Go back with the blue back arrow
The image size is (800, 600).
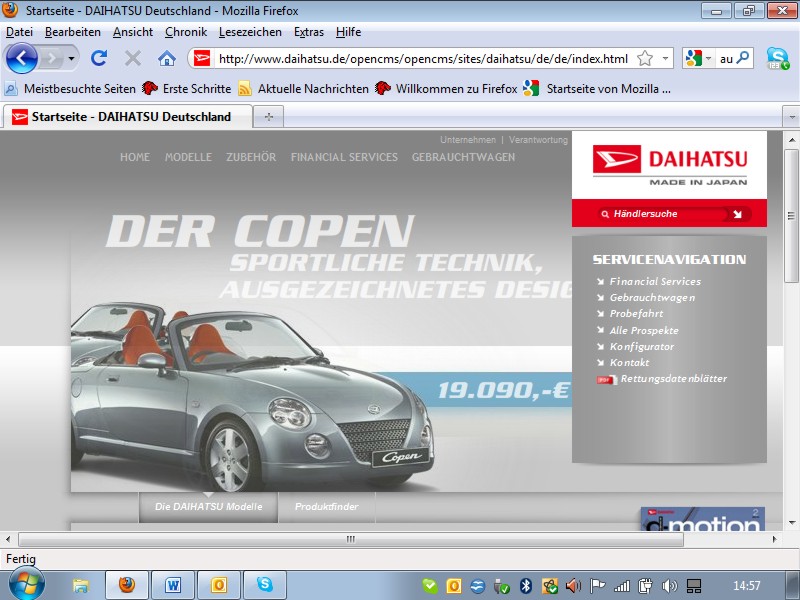click(21, 59)
